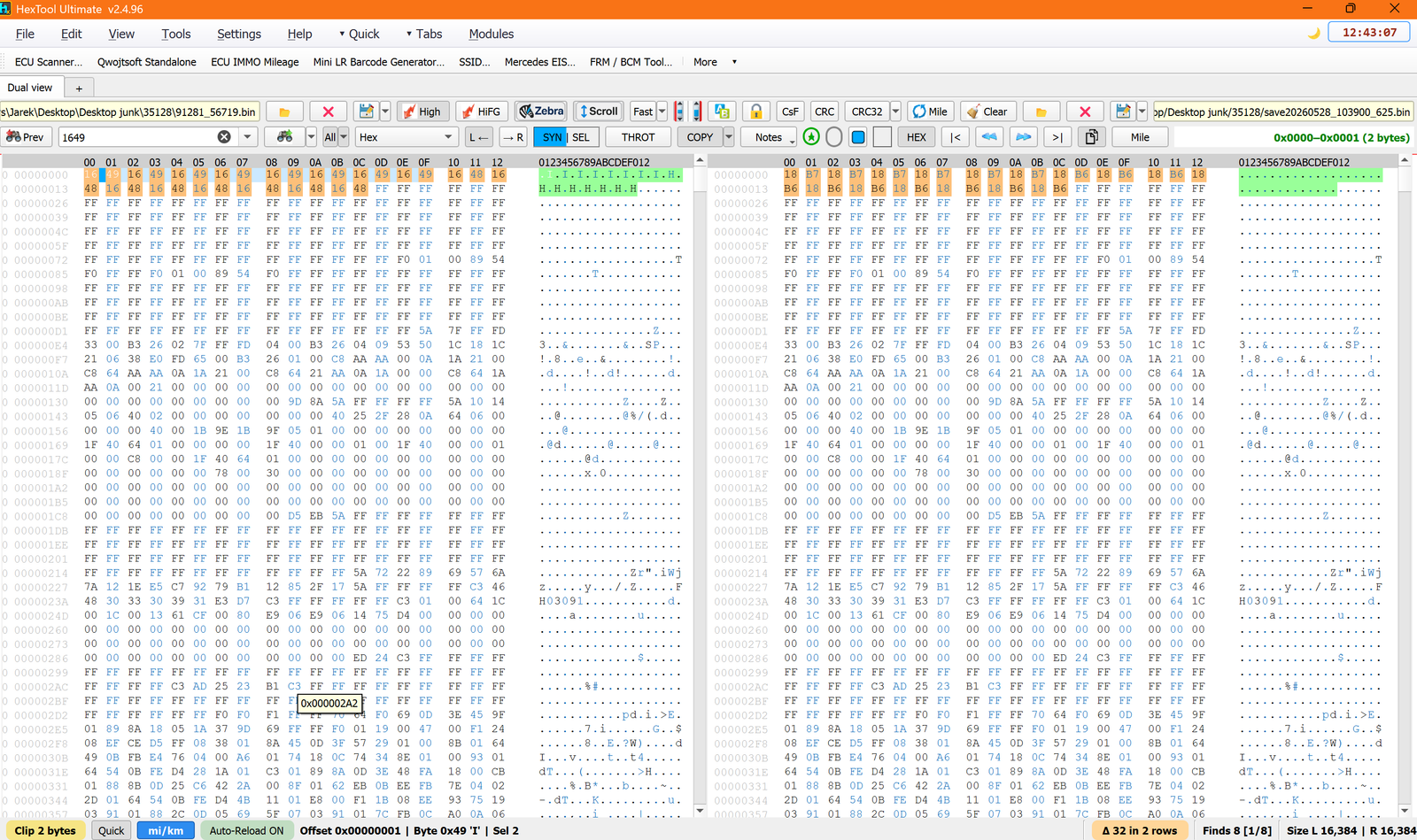Expand left save options arrow
The width and height of the screenshot is (1417, 840).
[385, 112]
